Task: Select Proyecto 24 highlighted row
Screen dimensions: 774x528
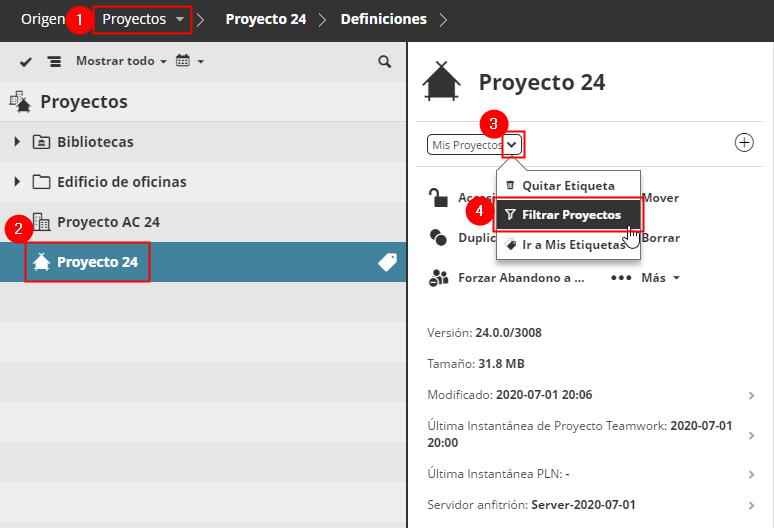Action: click(203, 262)
